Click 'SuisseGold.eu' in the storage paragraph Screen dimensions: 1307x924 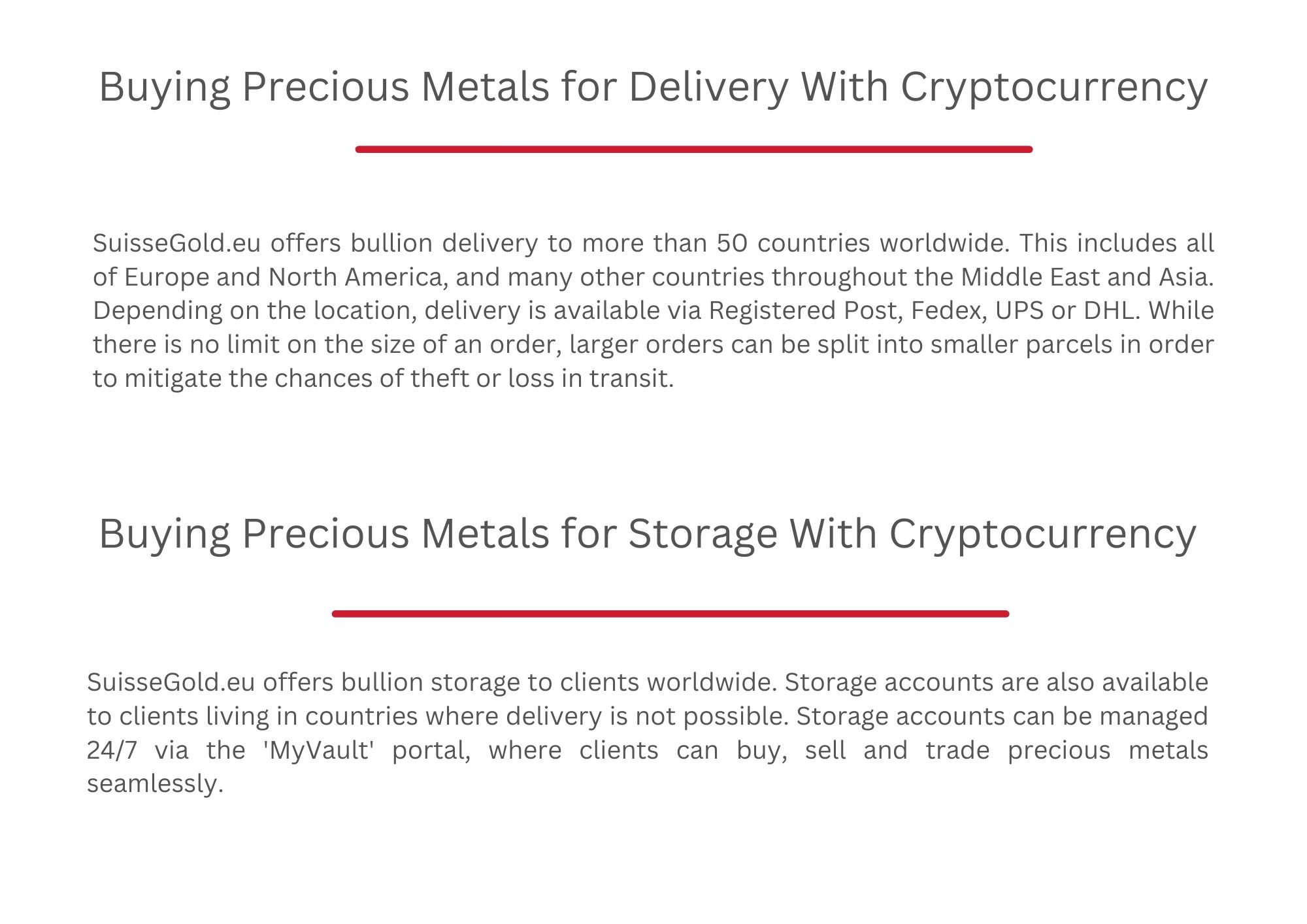(x=171, y=682)
